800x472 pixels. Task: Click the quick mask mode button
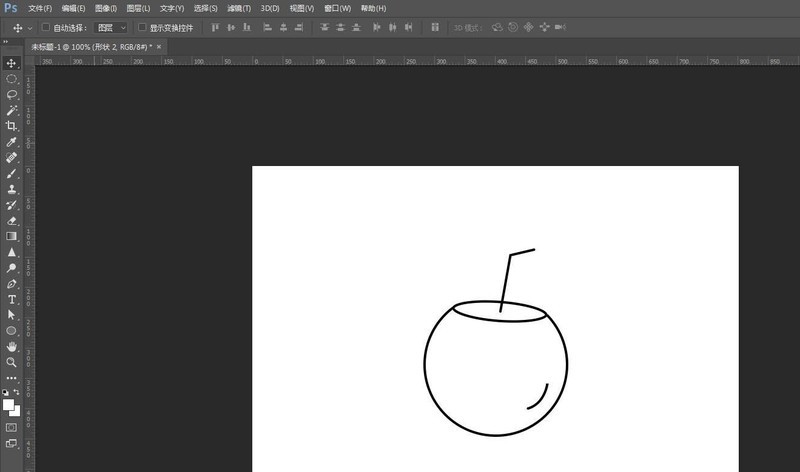click(12, 427)
